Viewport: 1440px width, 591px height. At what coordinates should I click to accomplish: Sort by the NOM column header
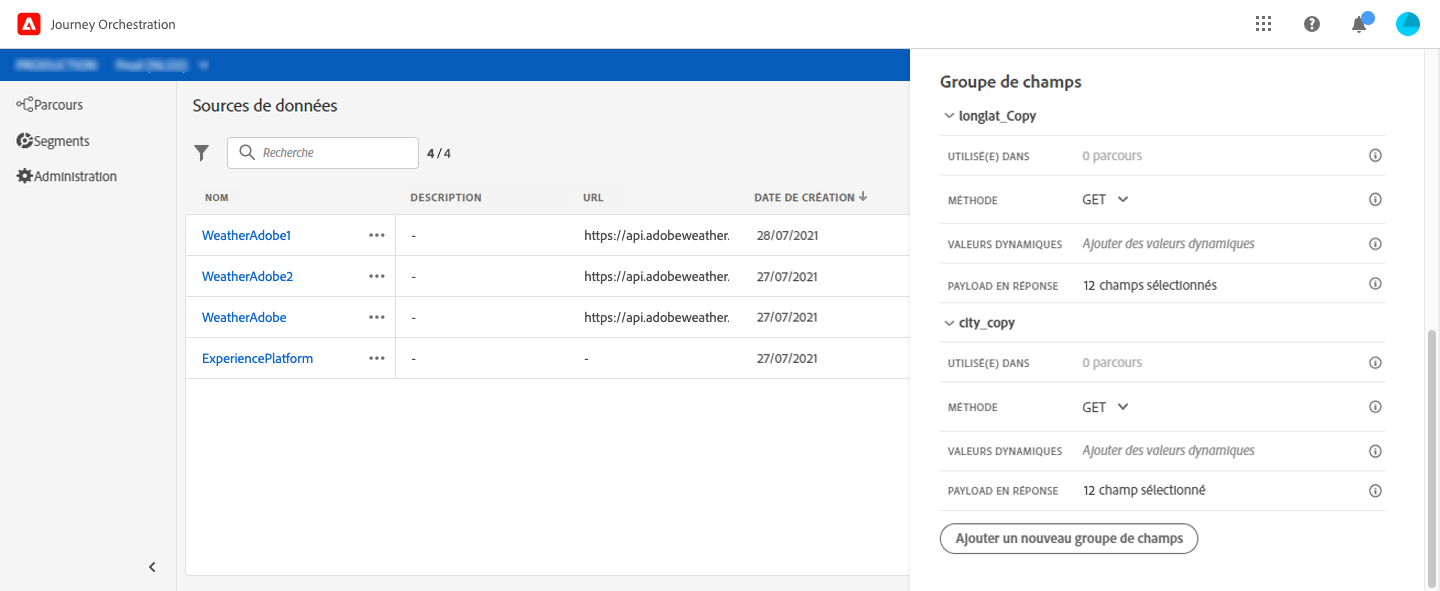coord(216,198)
